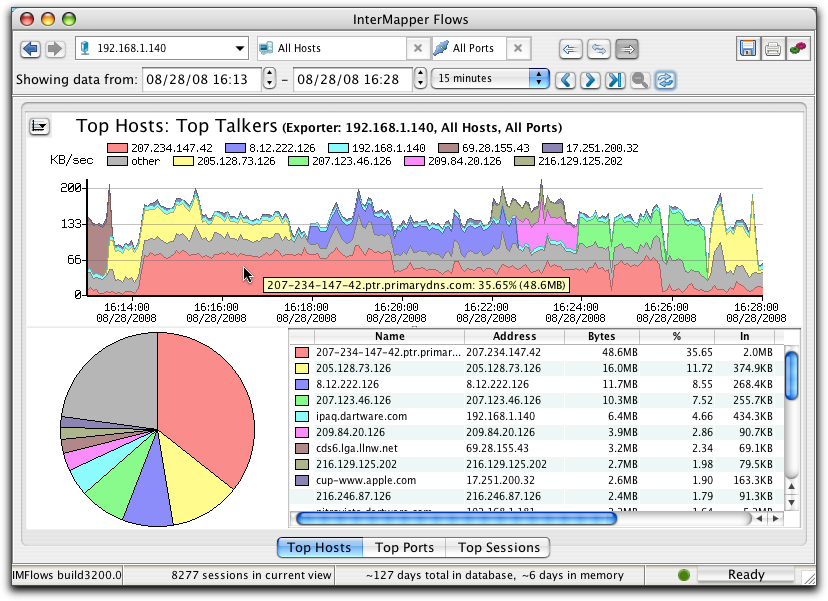The image size is (828, 601).
Task: Open the 15 minutes interval dropdown
Action: coord(489,78)
